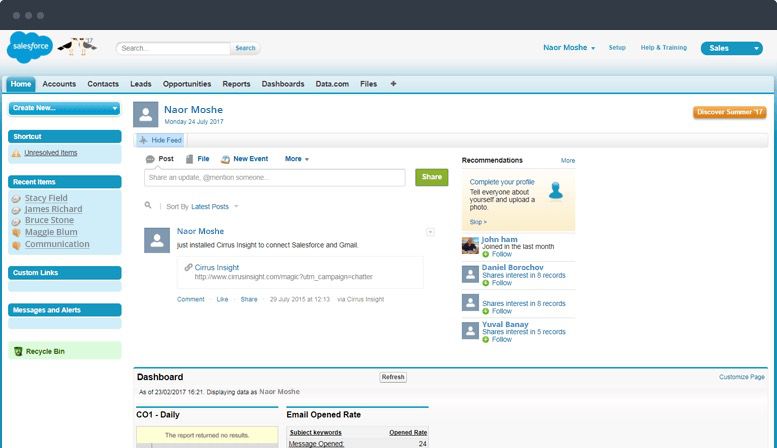The height and width of the screenshot is (448, 777).
Task: Open the Files tab
Action: click(x=368, y=84)
